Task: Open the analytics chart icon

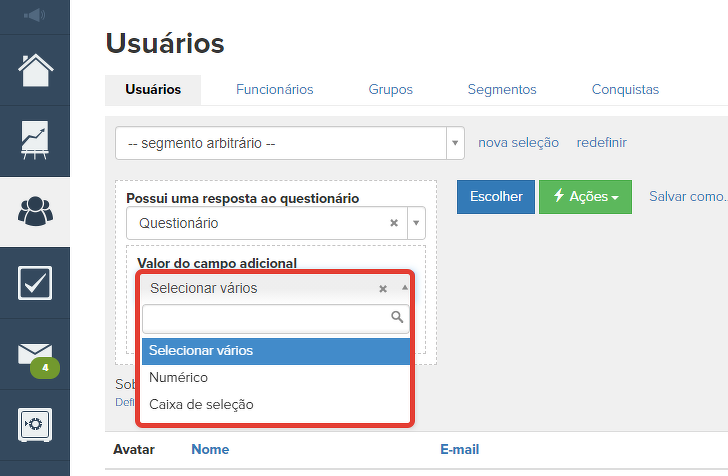Action: pos(35,141)
